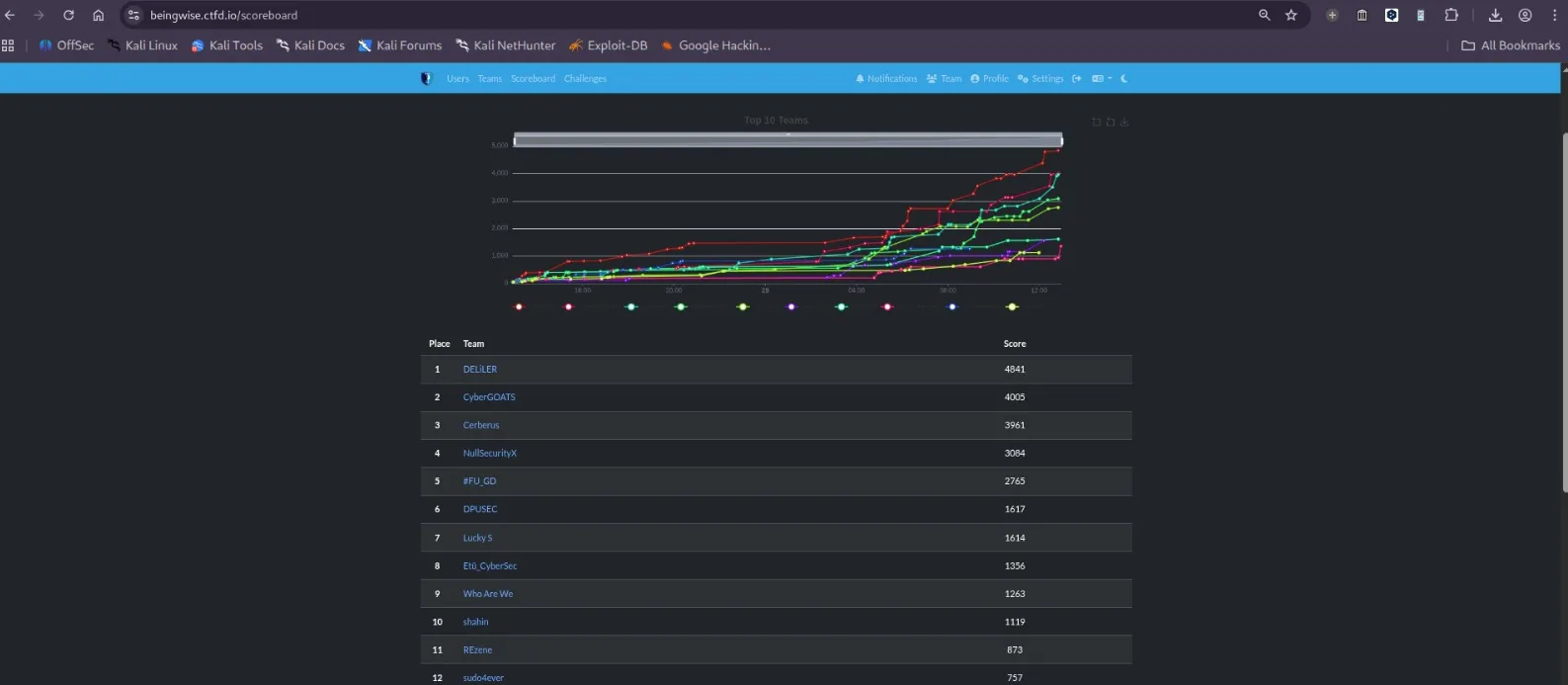Viewport: 1568px width, 685px height.
Task: Open the Etü_CyberSec team page
Action: [490, 565]
